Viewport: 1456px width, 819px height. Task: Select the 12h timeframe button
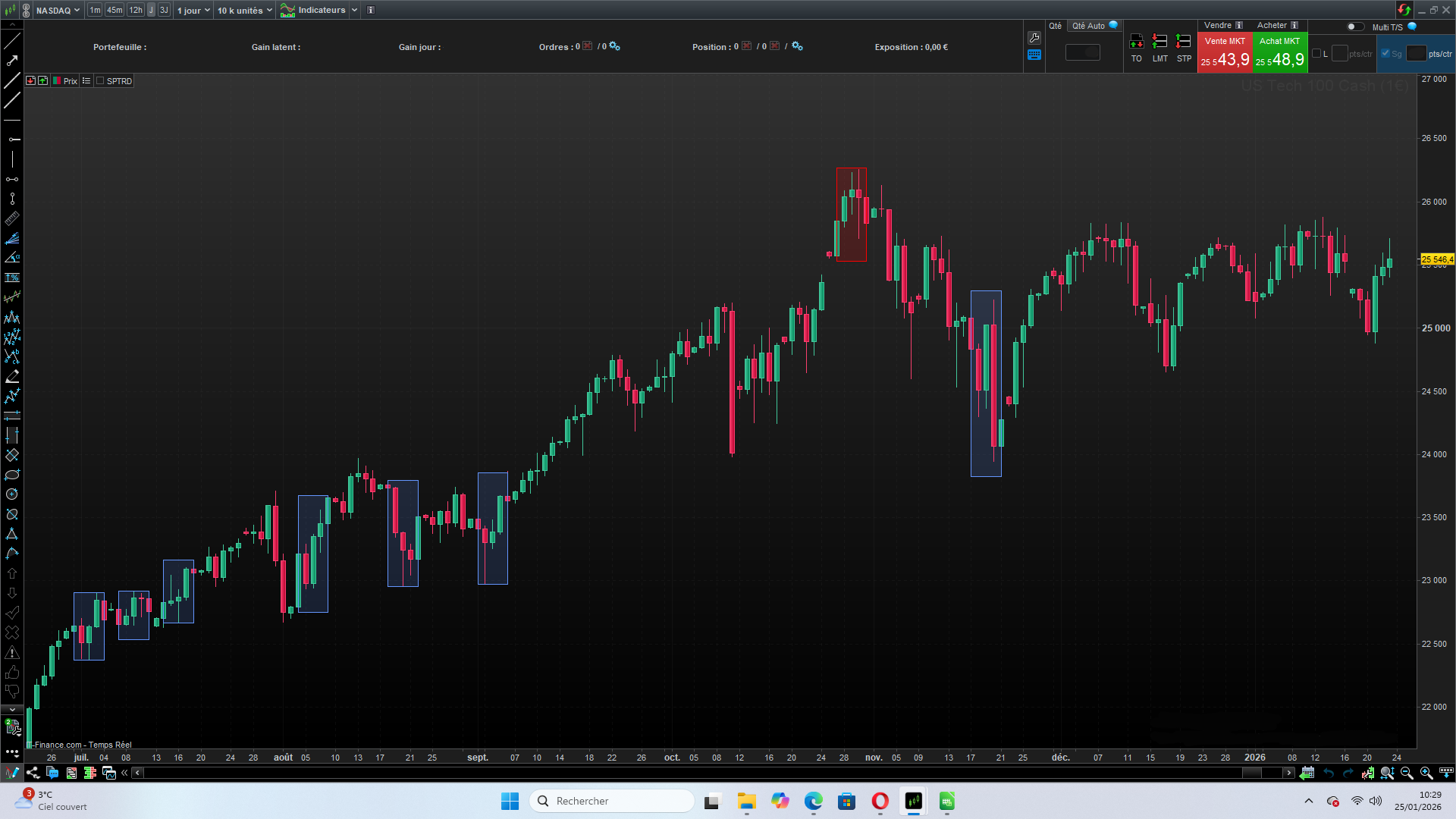point(136,11)
